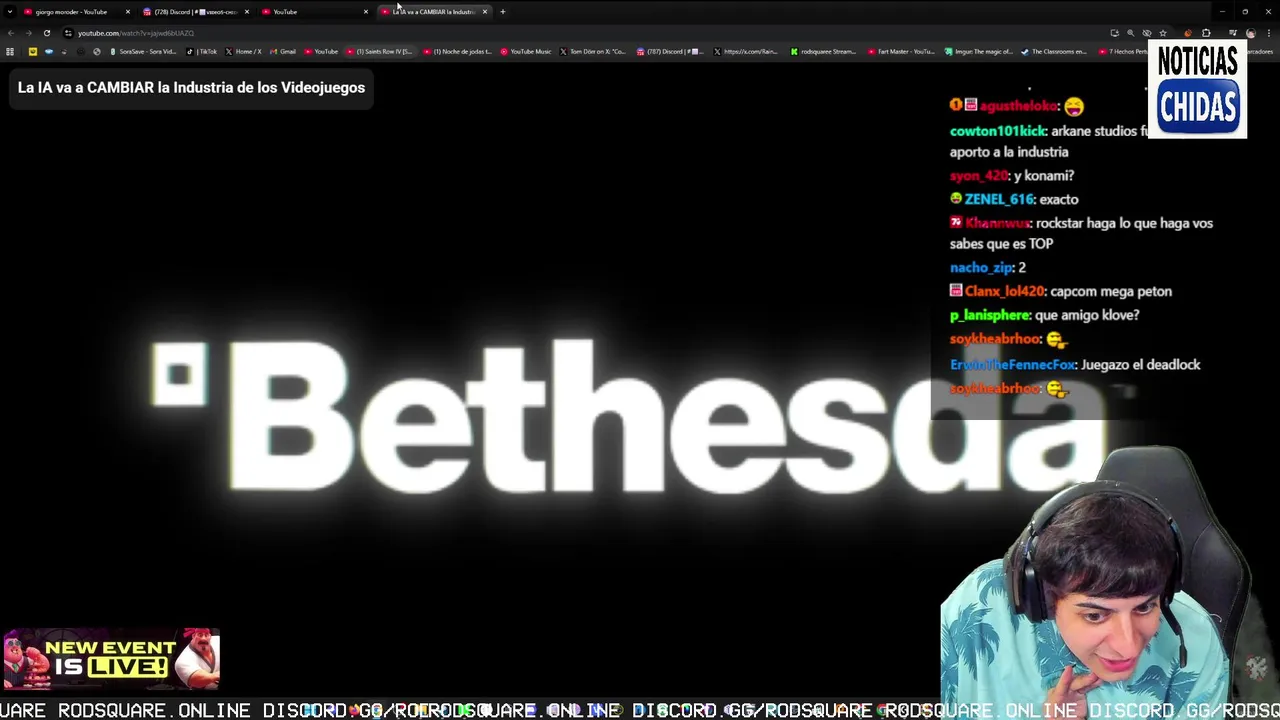
Task: Open the apps grid in bookmarks bar
Action: tap(10, 51)
